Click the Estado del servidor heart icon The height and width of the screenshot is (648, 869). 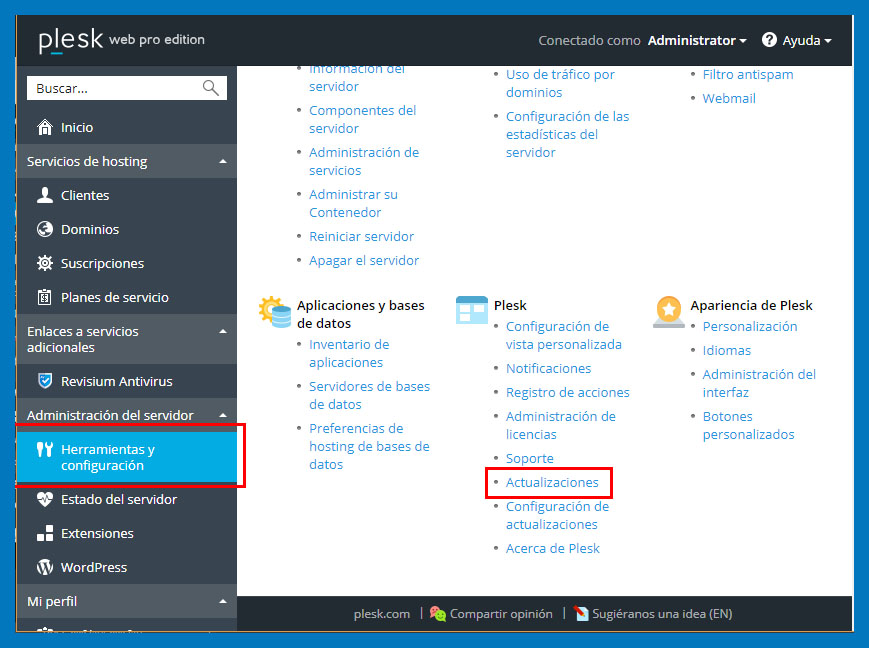(44, 499)
